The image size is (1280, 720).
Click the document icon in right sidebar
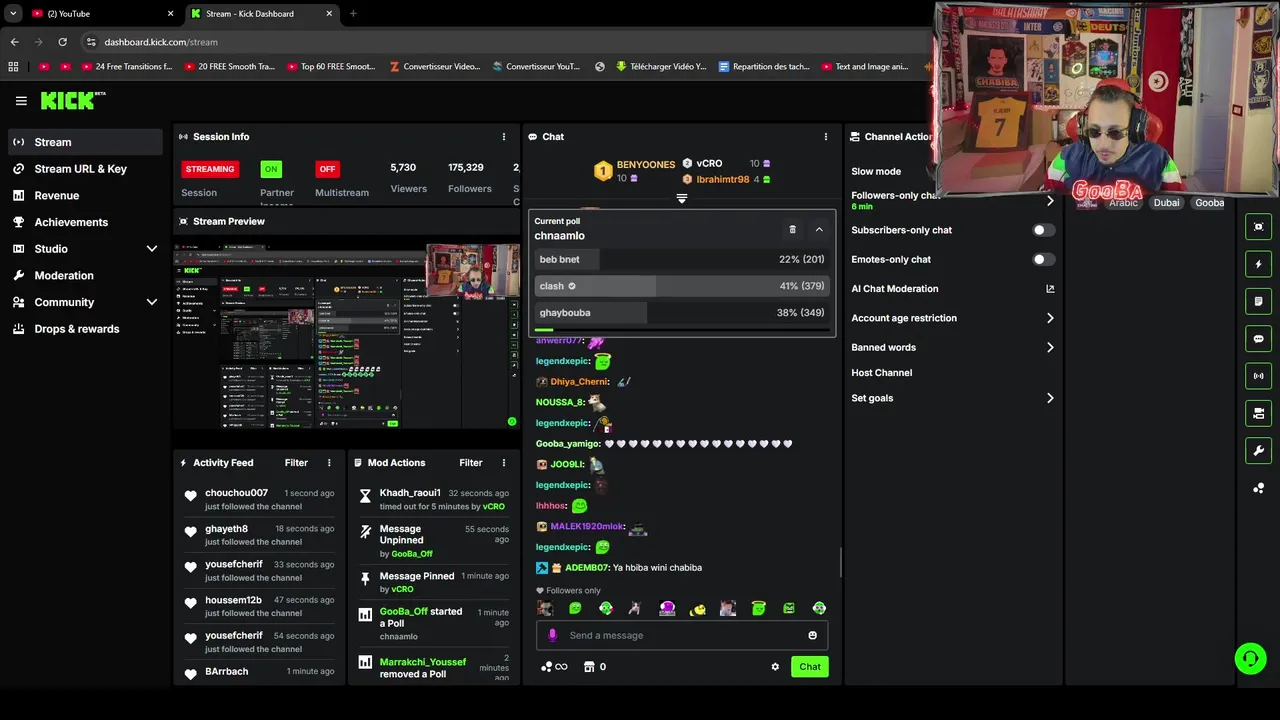pos(1259,301)
